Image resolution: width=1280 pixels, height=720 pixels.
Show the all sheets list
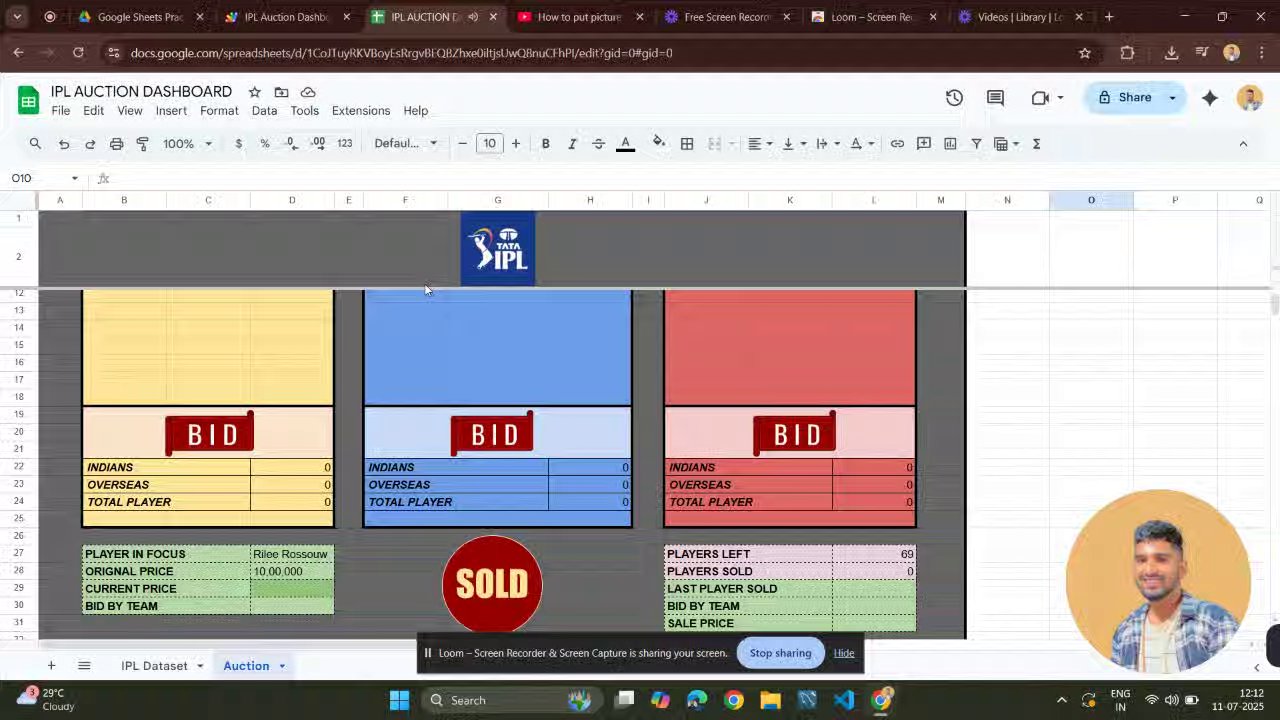[x=84, y=666]
